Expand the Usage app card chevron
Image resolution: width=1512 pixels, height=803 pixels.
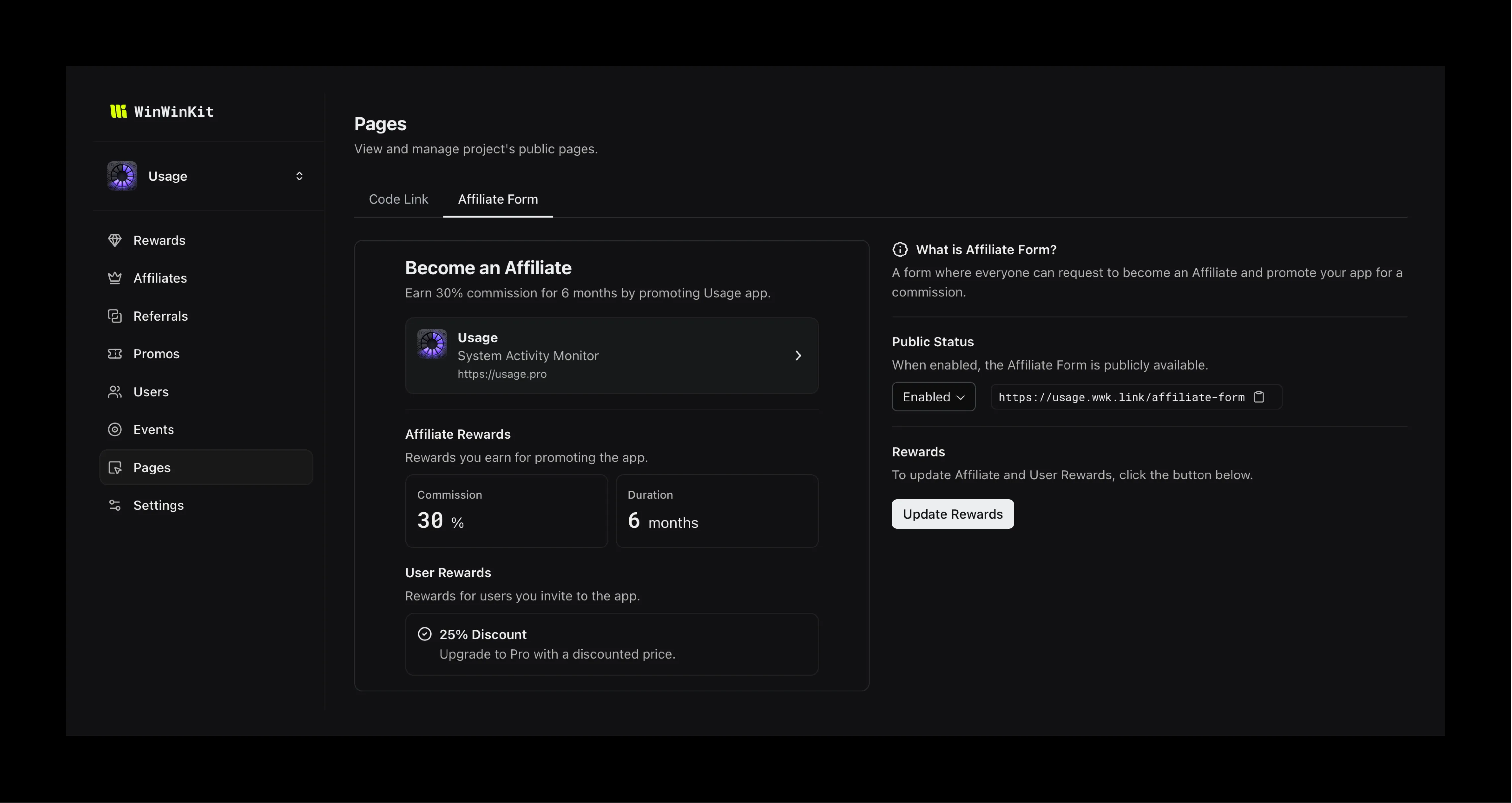pyautogui.click(x=798, y=355)
